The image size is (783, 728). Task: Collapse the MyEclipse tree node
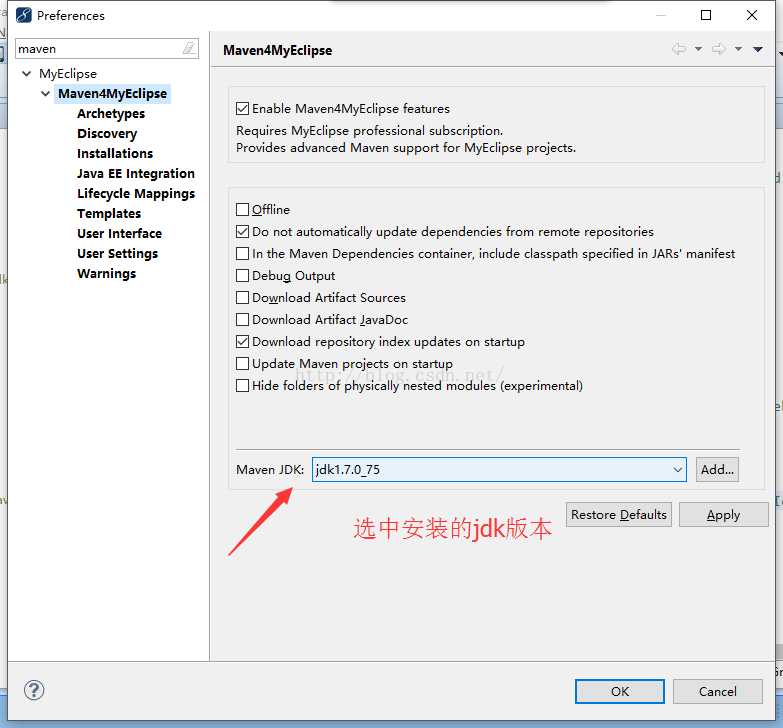(27, 74)
